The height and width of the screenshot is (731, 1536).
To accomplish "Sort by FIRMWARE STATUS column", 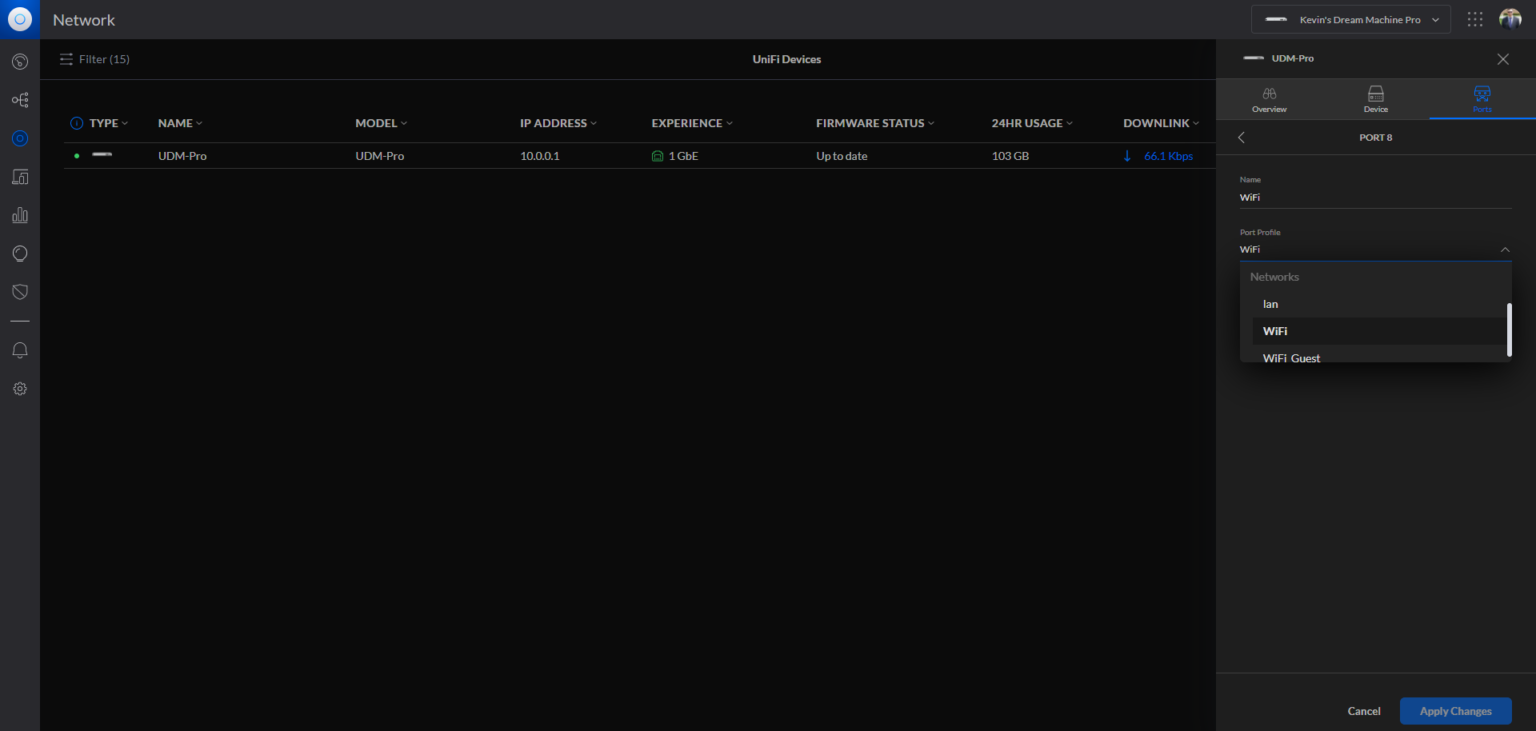I will coord(875,123).
